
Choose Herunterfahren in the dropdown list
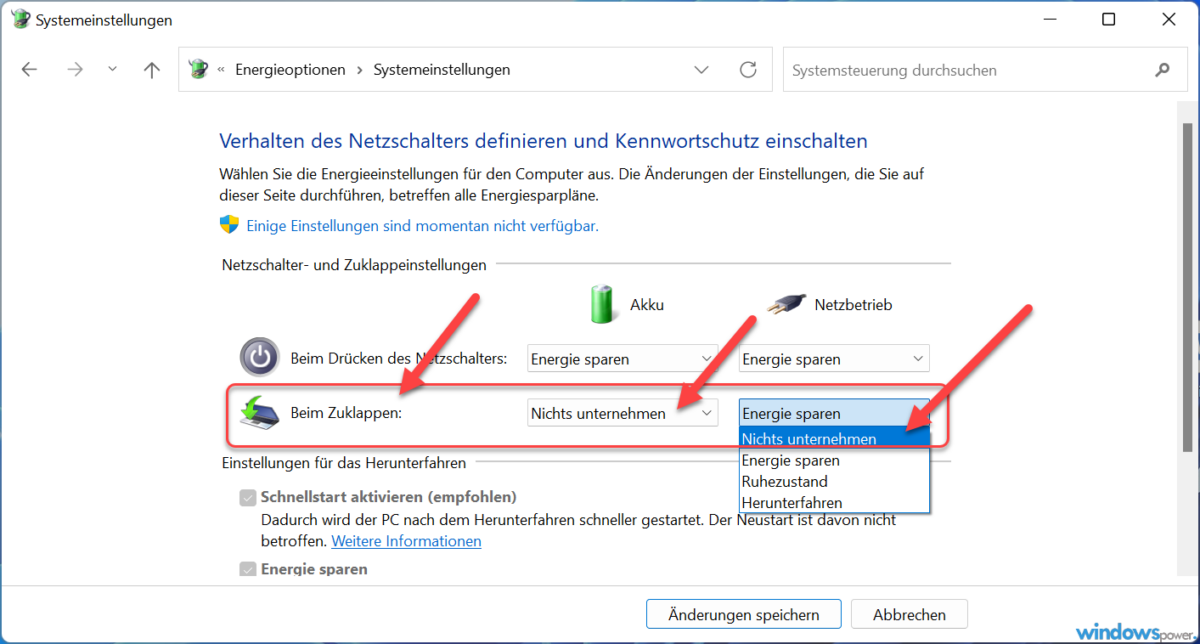[x=792, y=502]
